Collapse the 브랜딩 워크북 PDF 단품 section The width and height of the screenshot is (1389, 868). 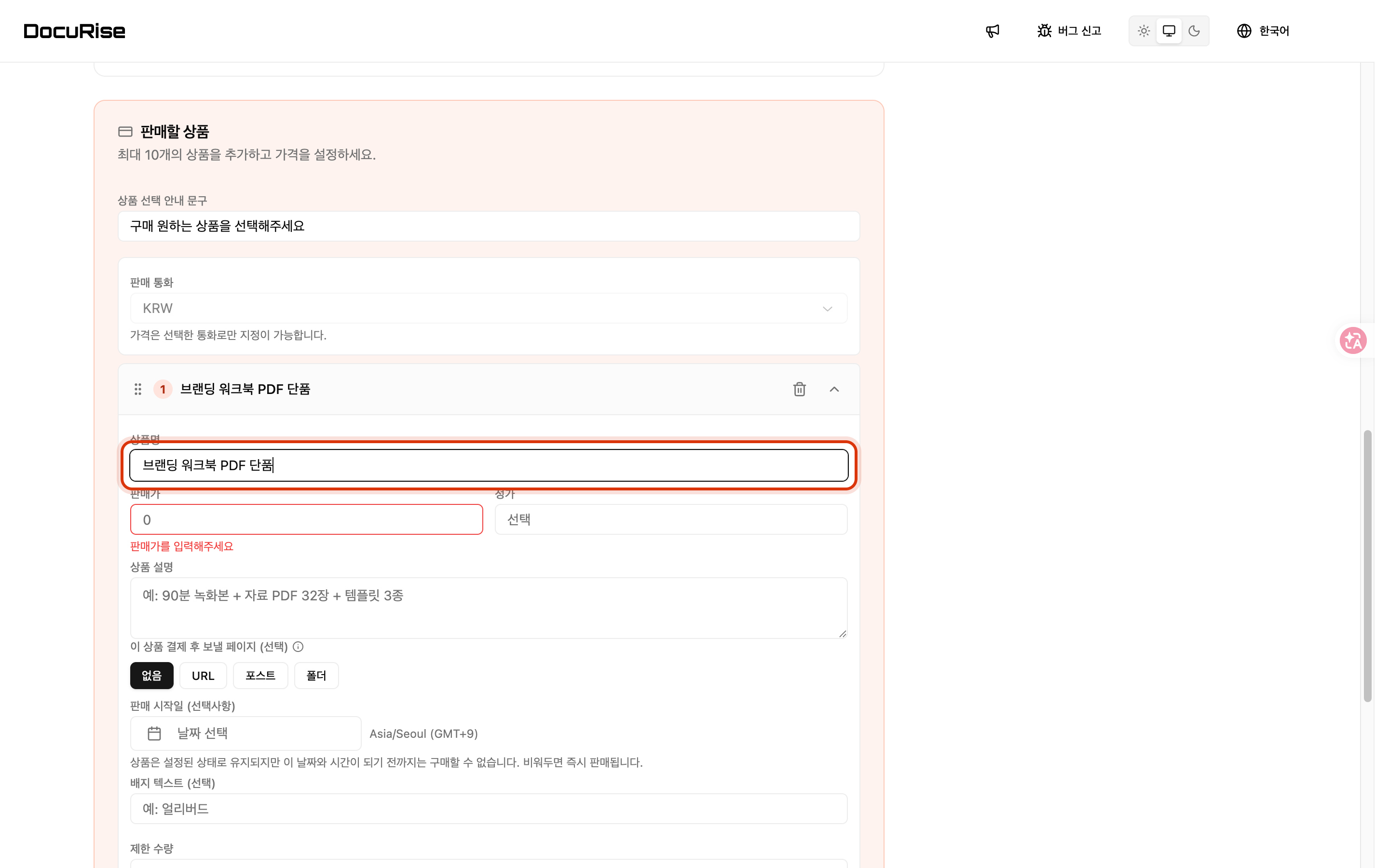[x=834, y=389]
